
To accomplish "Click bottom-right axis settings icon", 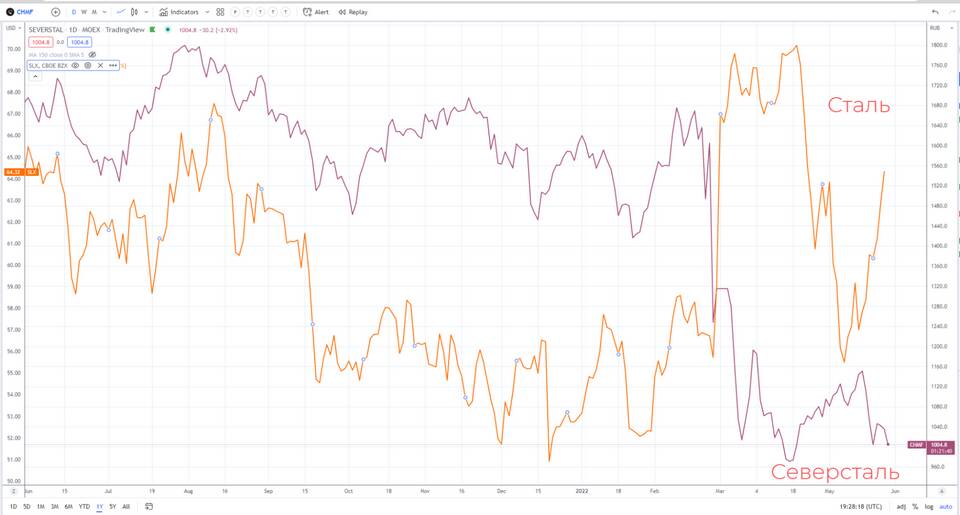I will click(x=942, y=491).
